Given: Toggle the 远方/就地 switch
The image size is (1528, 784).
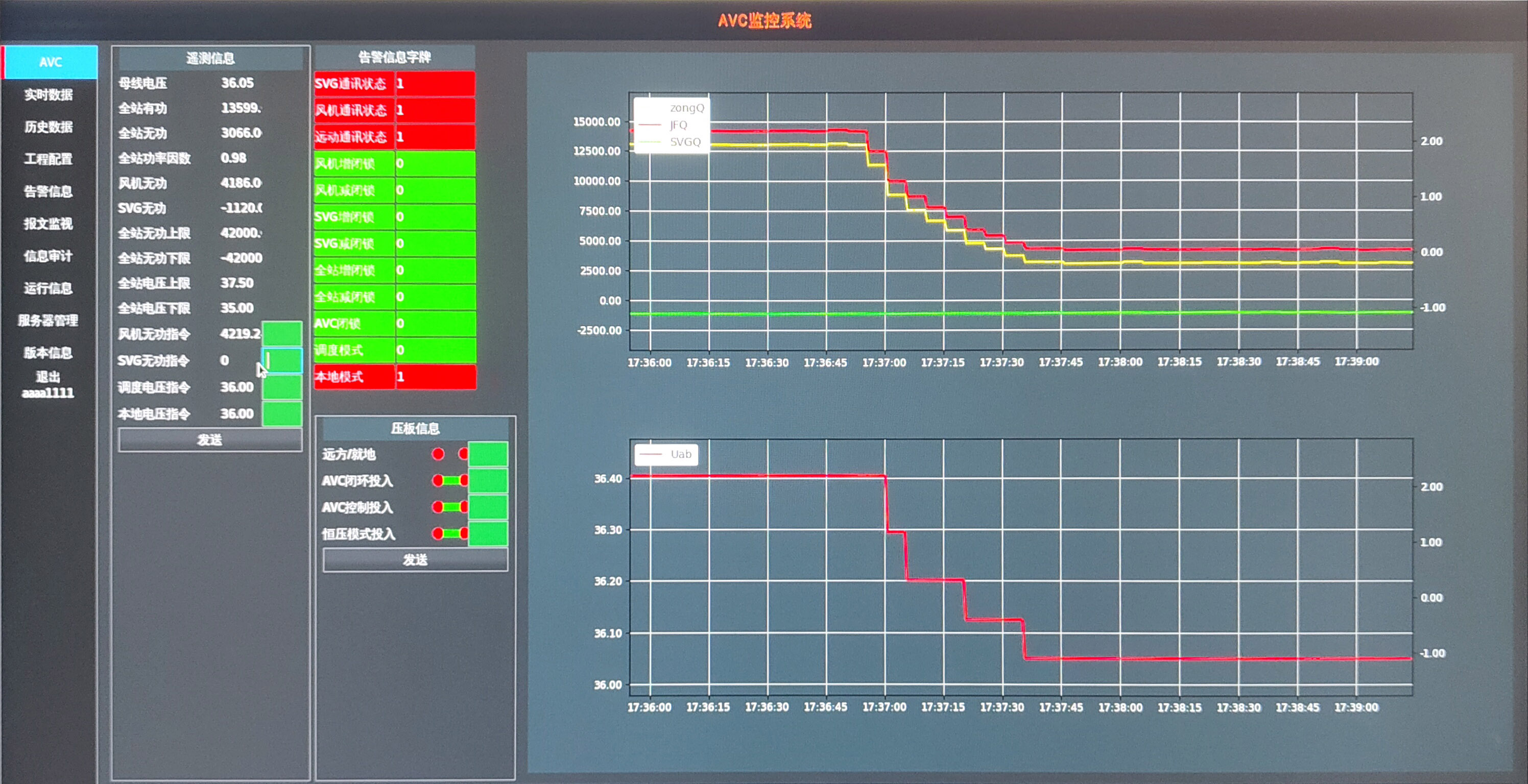Looking at the screenshot, I should (450, 454).
